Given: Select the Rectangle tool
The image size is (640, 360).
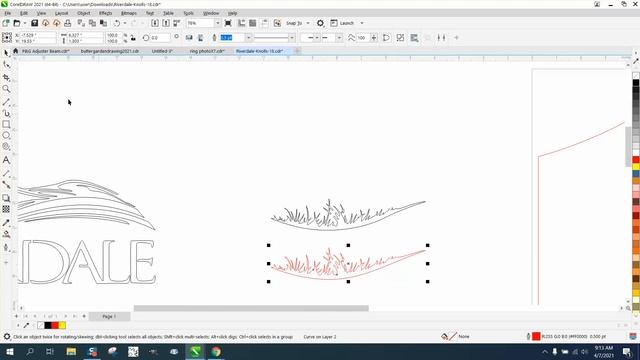Looking at the screenshot, I should coord(6,124).
